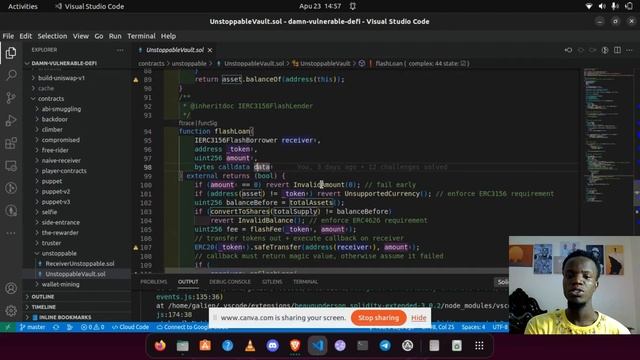This screenshot has width=640, height=360.
Task: Open the Run and Debug view
Action: point(11,120)
